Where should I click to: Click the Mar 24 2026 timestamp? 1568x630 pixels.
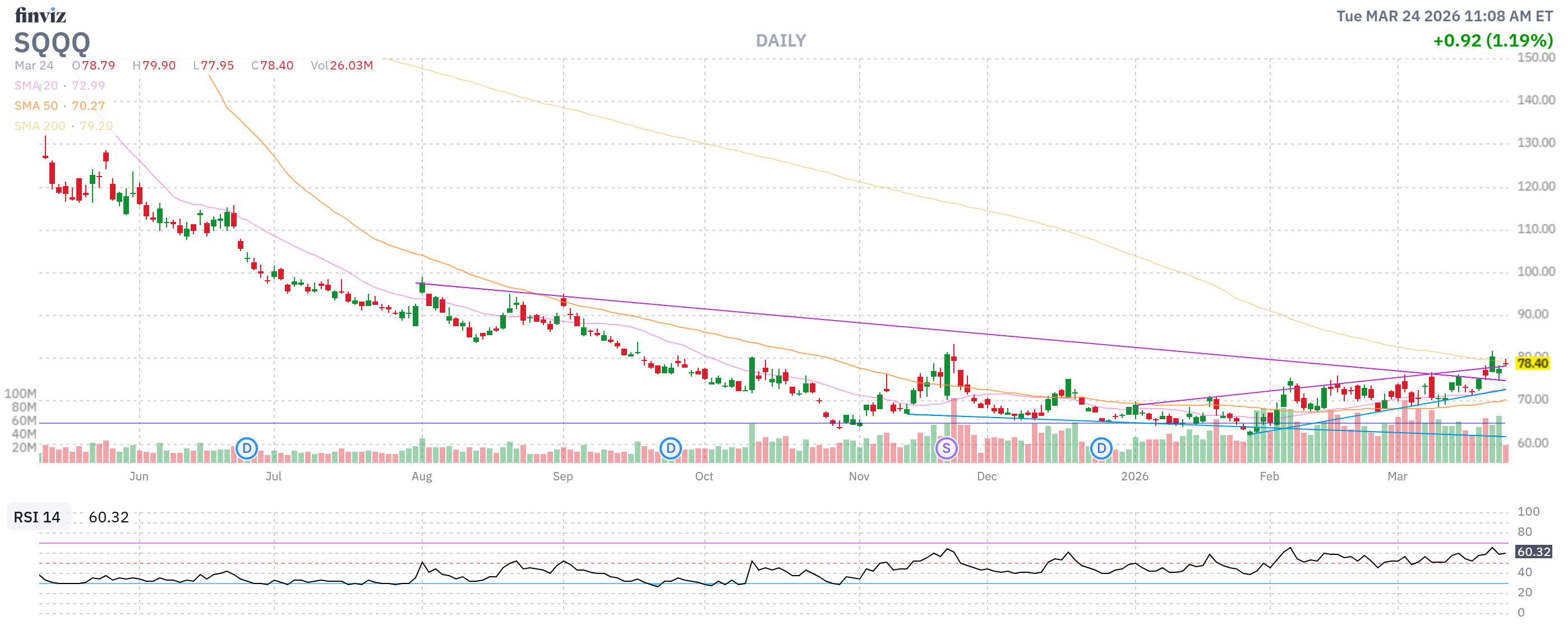[x=1444, y=16]
